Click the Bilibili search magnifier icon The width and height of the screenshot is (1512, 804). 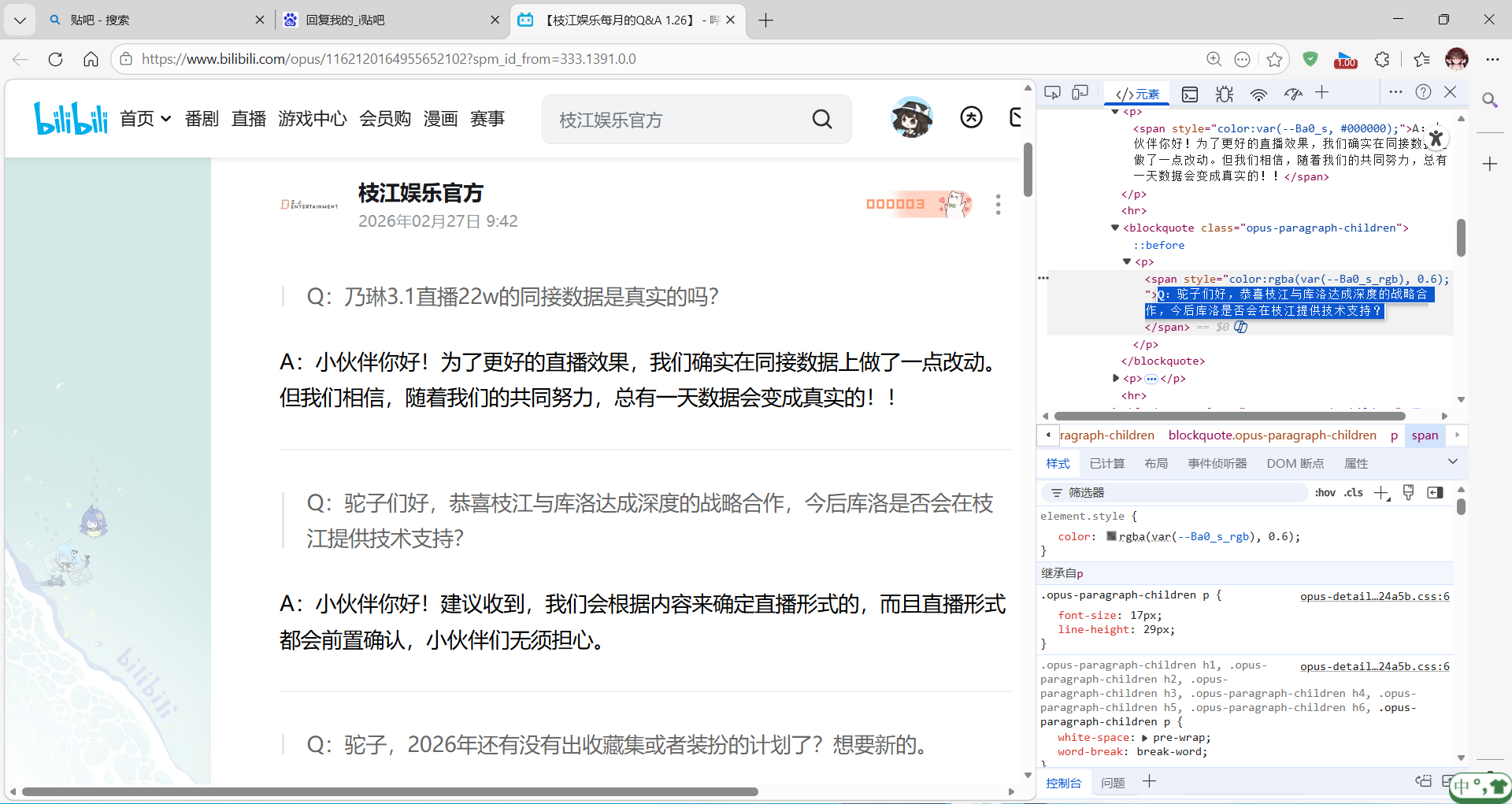tap(821, 119)
